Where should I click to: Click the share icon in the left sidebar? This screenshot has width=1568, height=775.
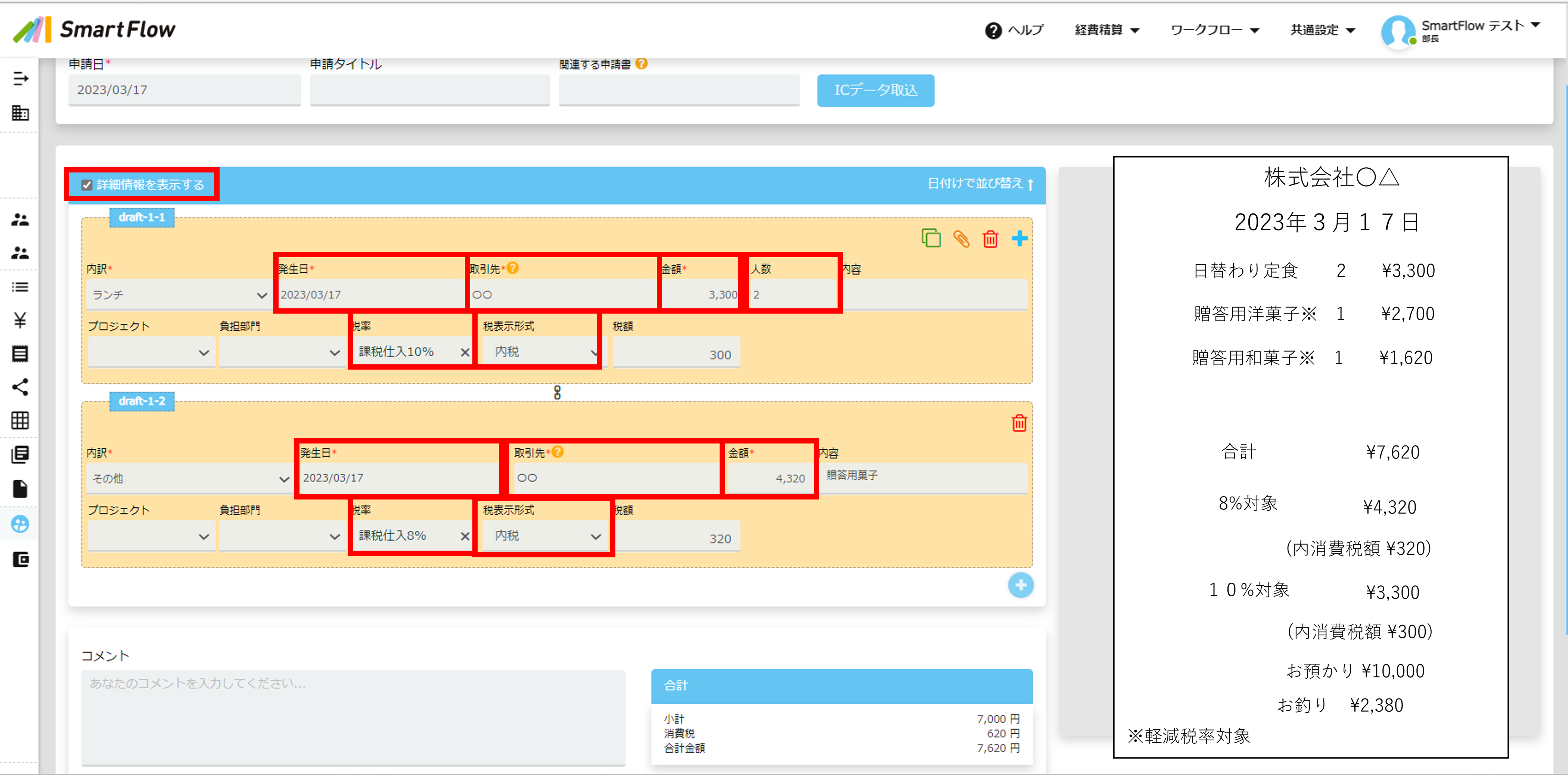20,387
